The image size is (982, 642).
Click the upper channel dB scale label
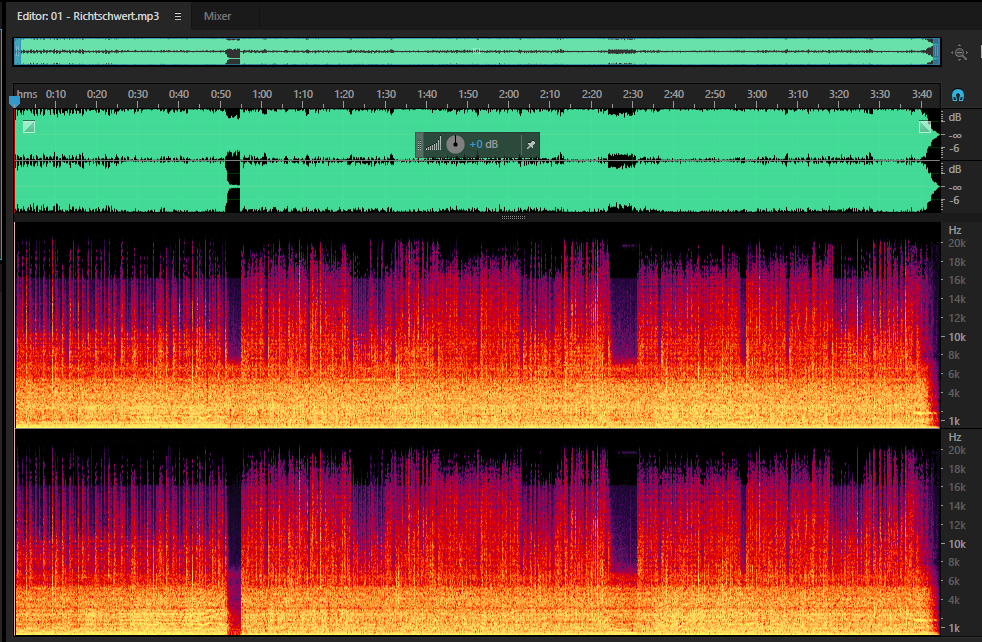point(954,117)
